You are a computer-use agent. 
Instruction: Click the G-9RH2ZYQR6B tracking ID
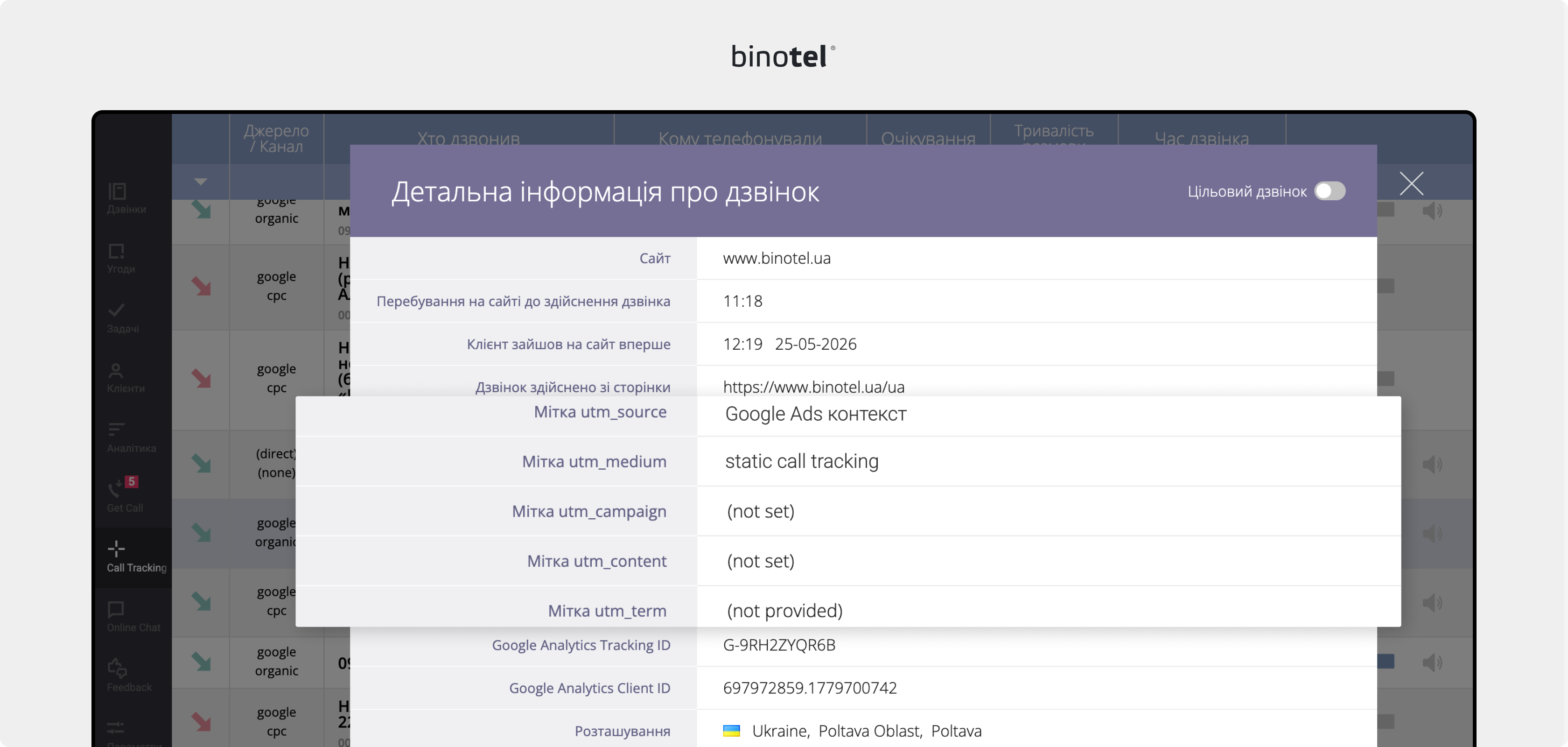coord(779,645)
